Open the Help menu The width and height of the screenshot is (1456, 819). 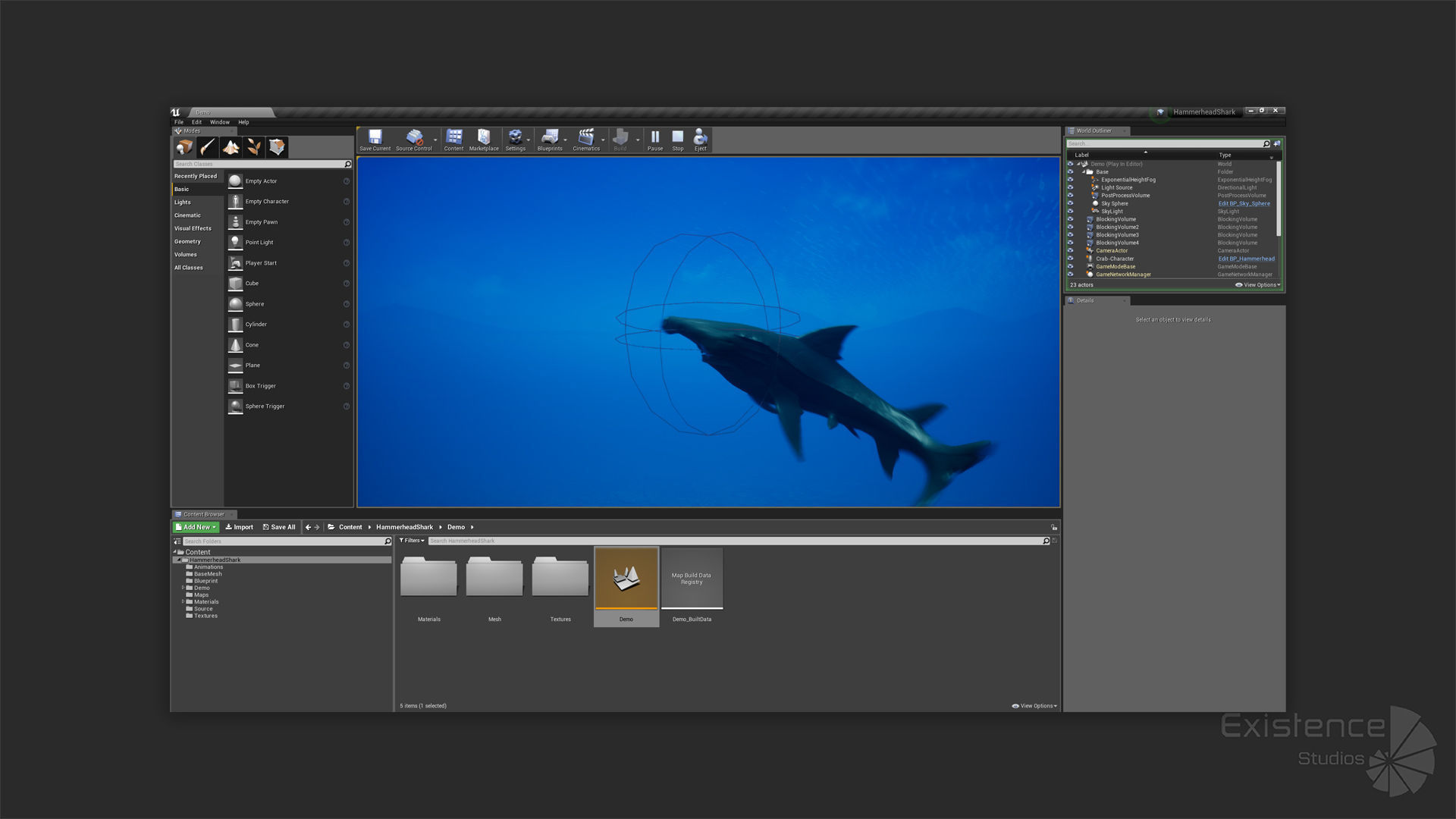point(243,122)
